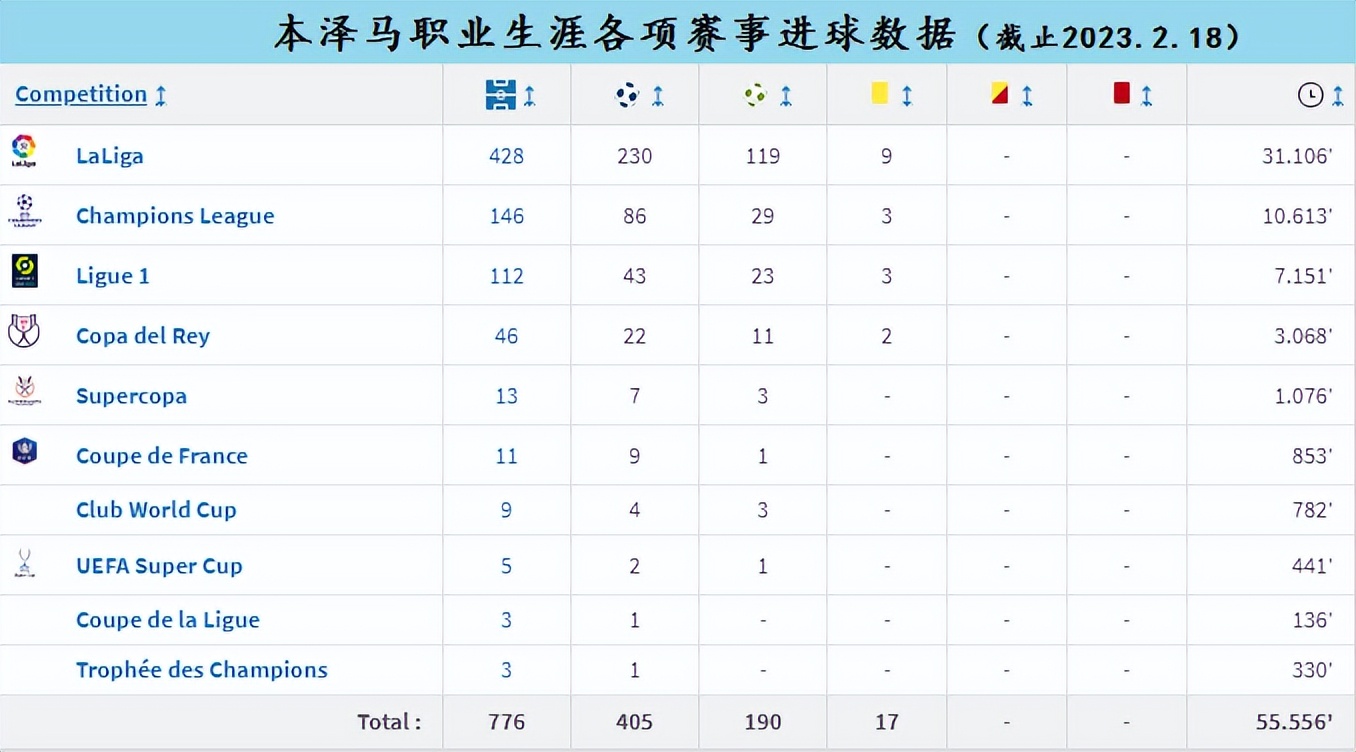Select LaLiga yellow cards cell 9
The image size is (1356, 752).
click(x=887, y=156)
